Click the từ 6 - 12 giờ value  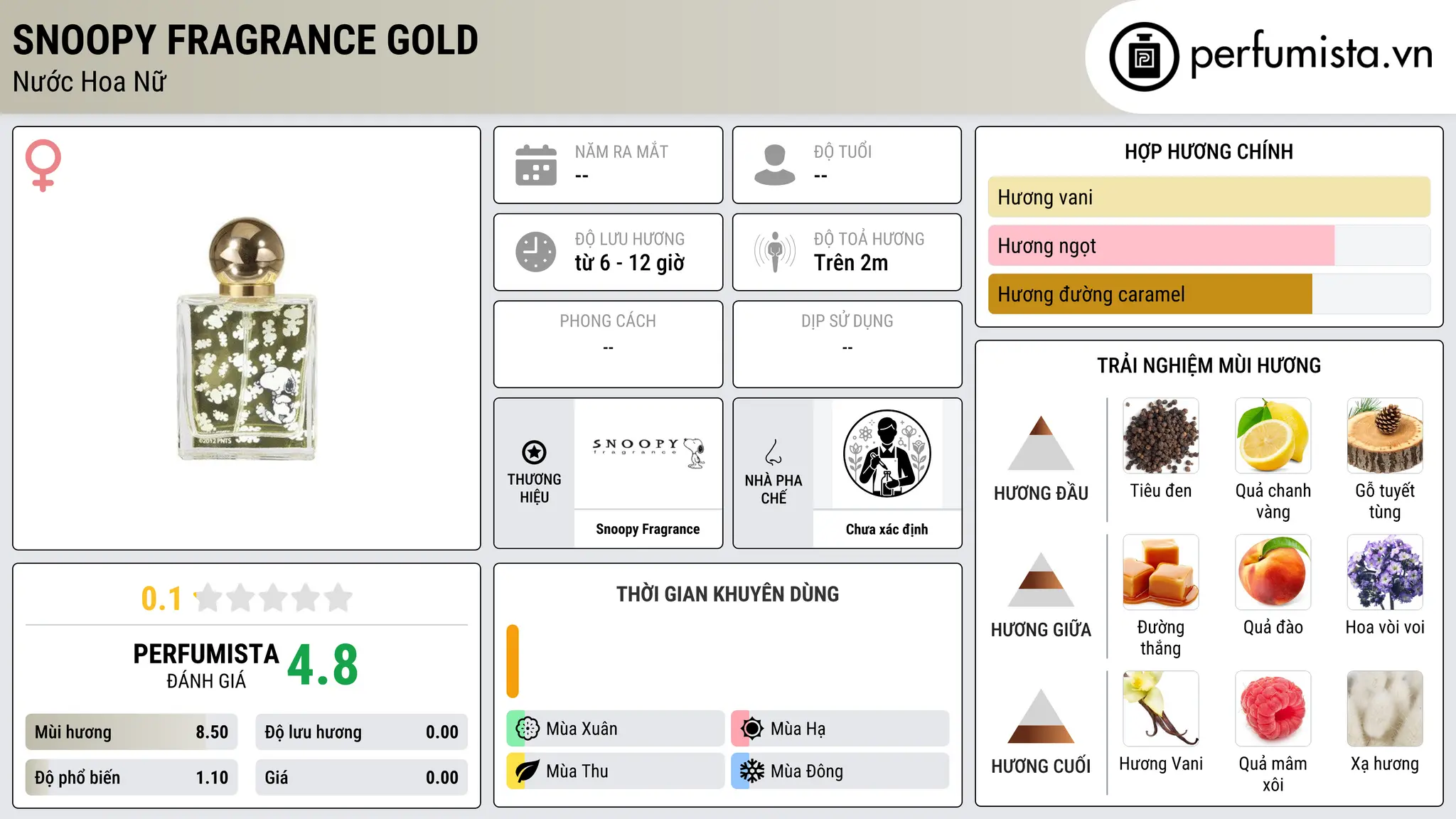[630, 263]
